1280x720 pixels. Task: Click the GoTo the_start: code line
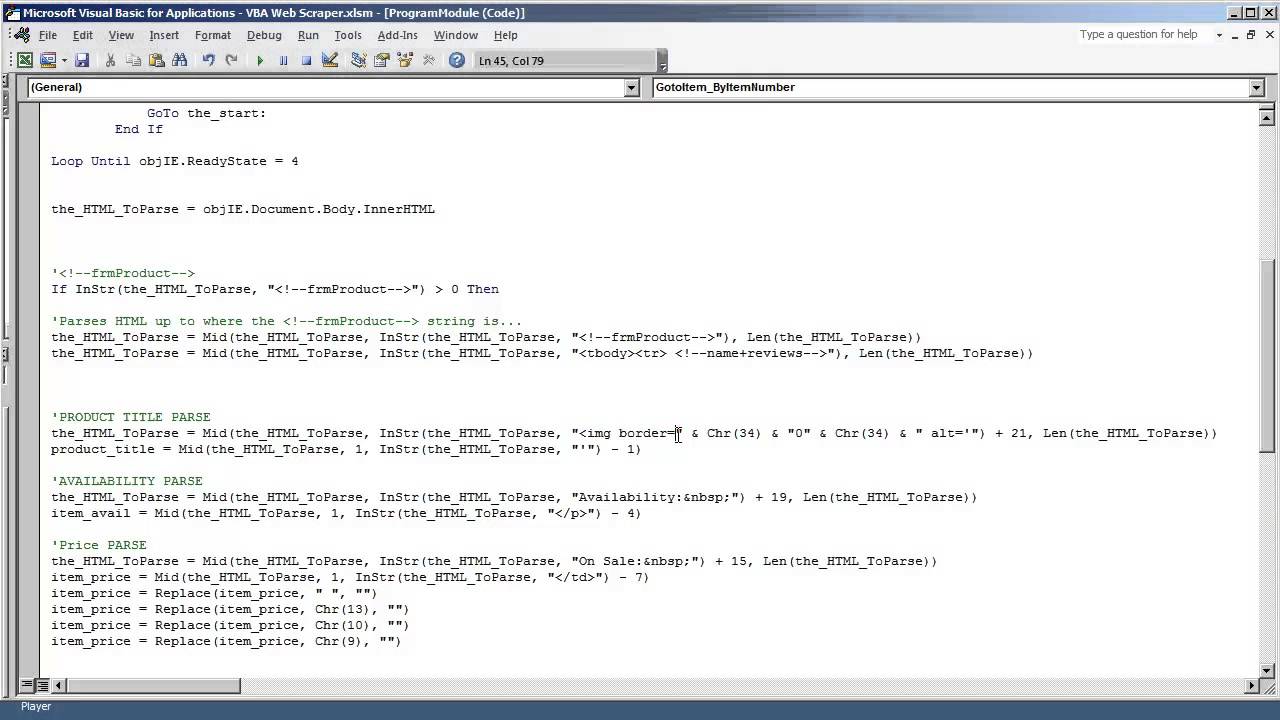pyautogui.click(x=207, y=113)
